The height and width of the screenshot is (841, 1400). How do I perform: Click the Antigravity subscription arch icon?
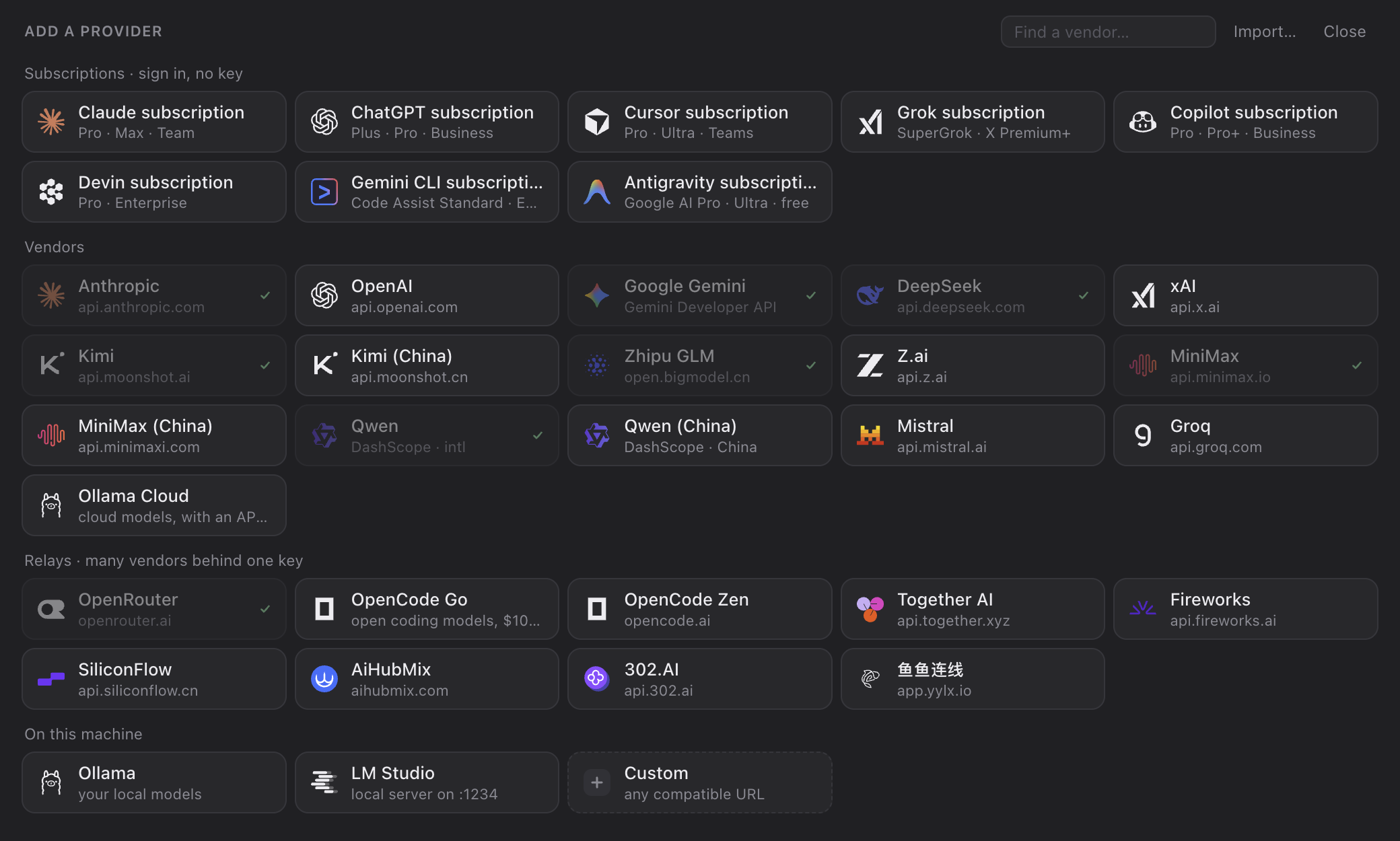(597, 192)
